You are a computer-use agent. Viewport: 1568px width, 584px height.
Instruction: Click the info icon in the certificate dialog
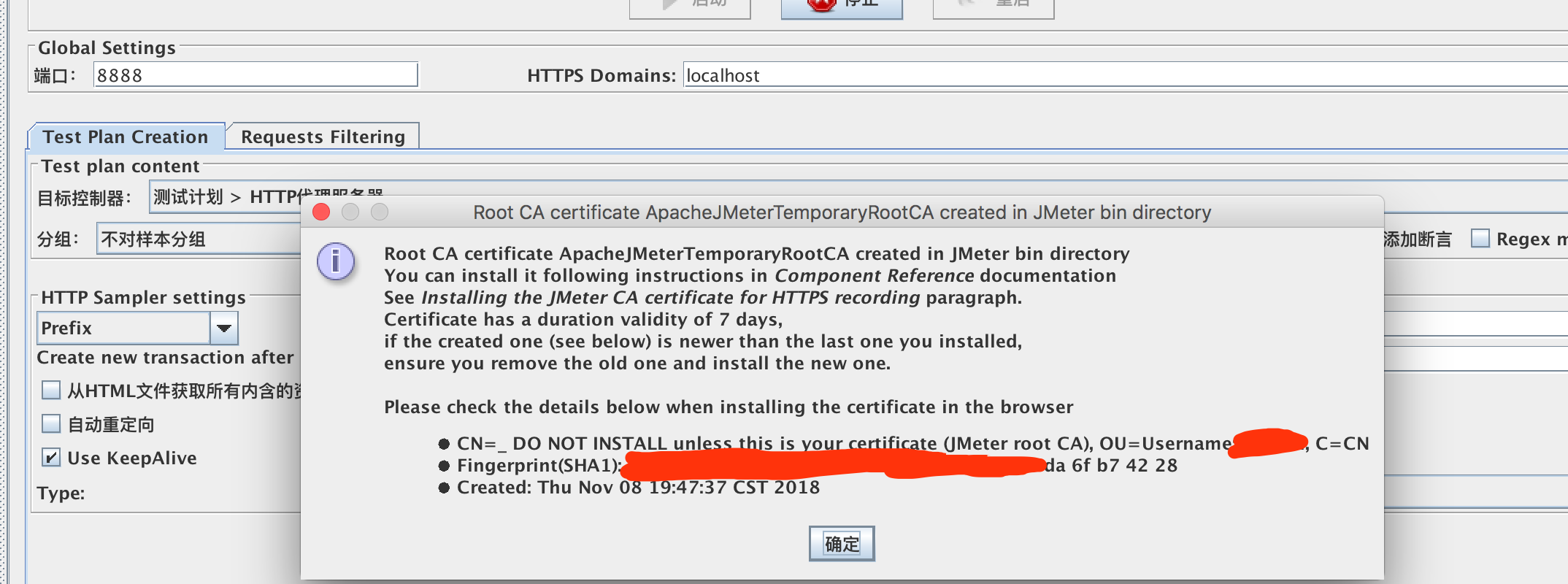[336, 262]
